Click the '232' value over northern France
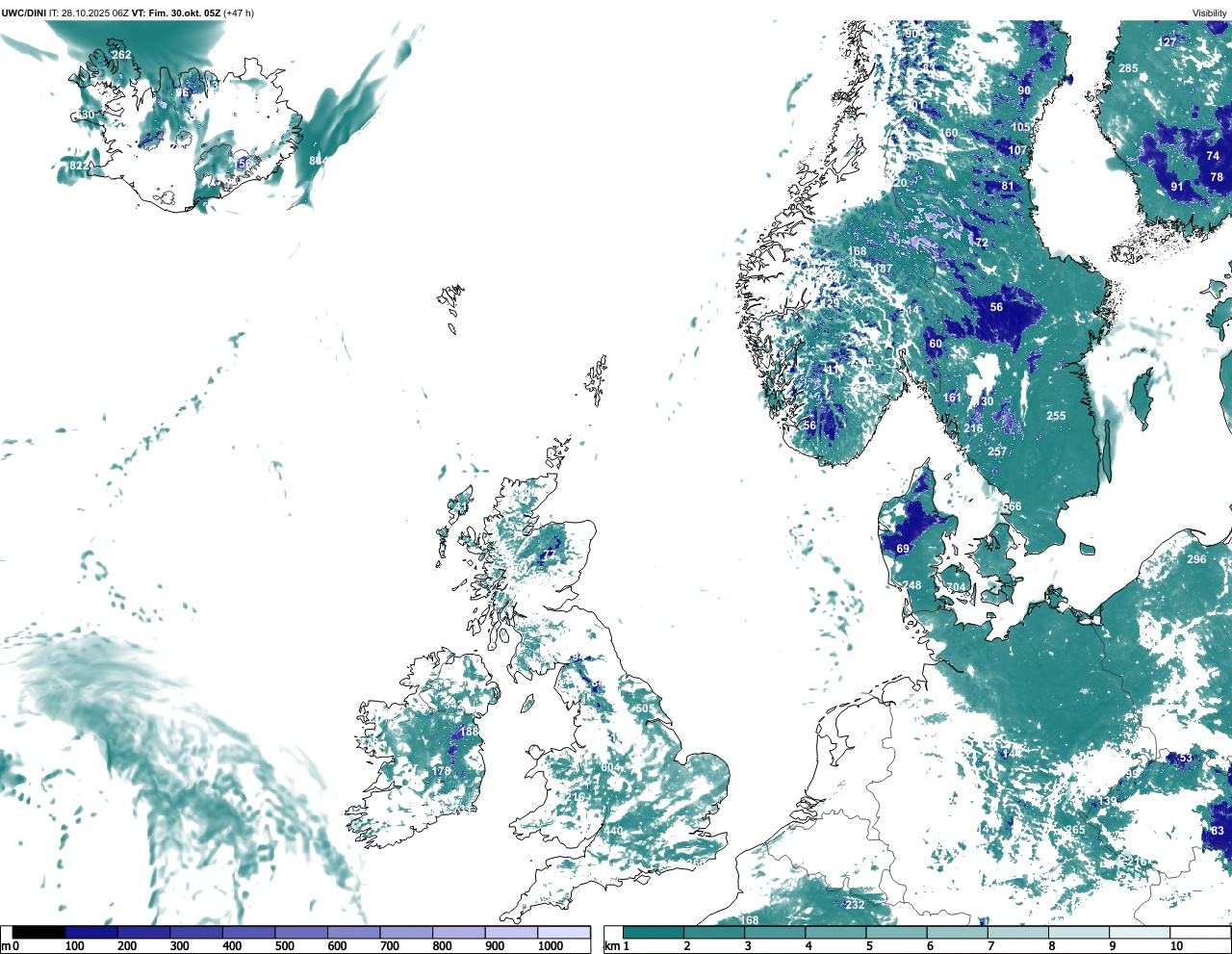Screen dimensions: 1232x954 [855, 905]
